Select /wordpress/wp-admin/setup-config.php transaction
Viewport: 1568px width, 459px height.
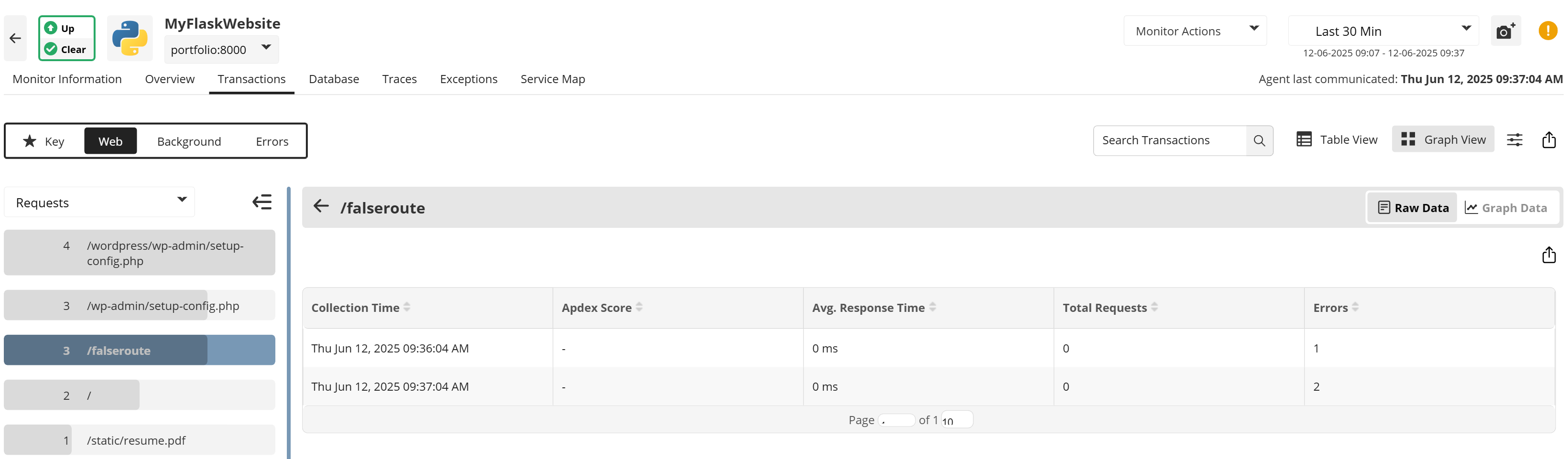point(140,253)
